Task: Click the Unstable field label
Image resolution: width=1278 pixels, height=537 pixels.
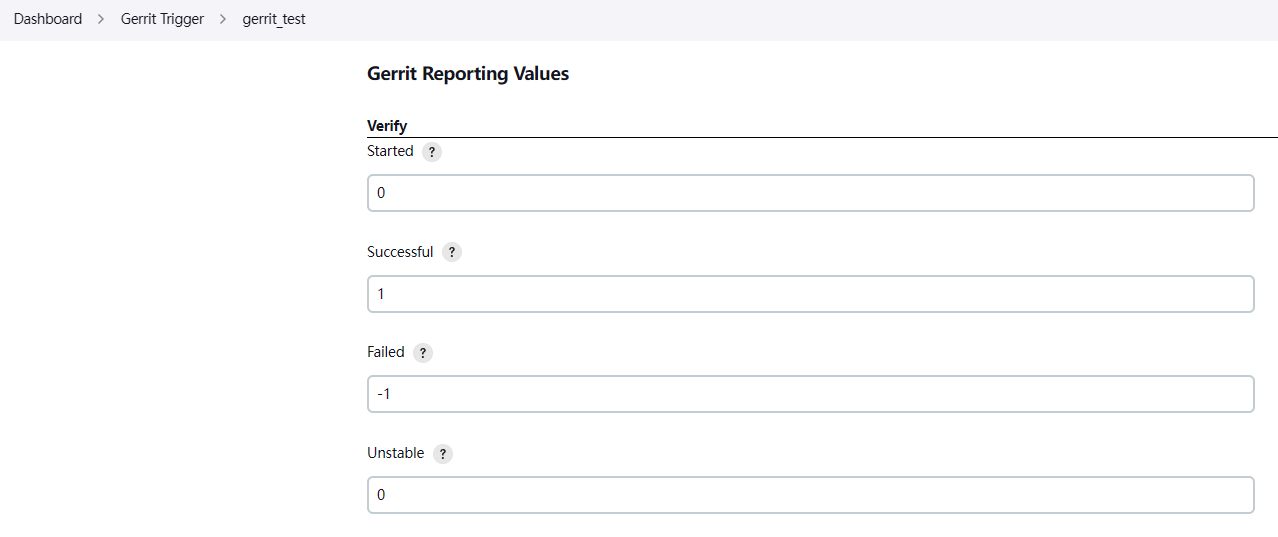Action: (396, 453)
